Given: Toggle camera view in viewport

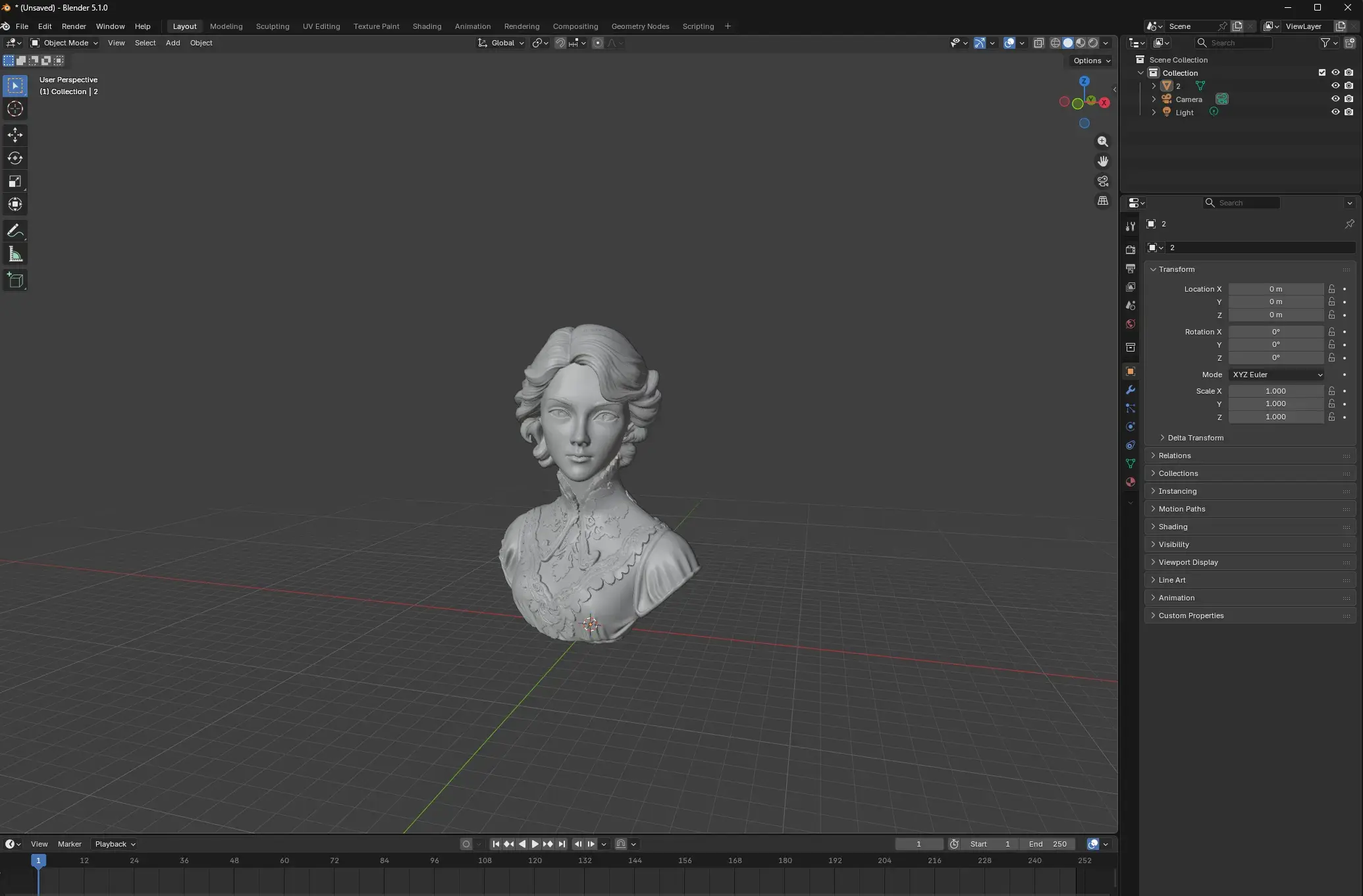Looking at the screenshot, I should point(1103,181).
